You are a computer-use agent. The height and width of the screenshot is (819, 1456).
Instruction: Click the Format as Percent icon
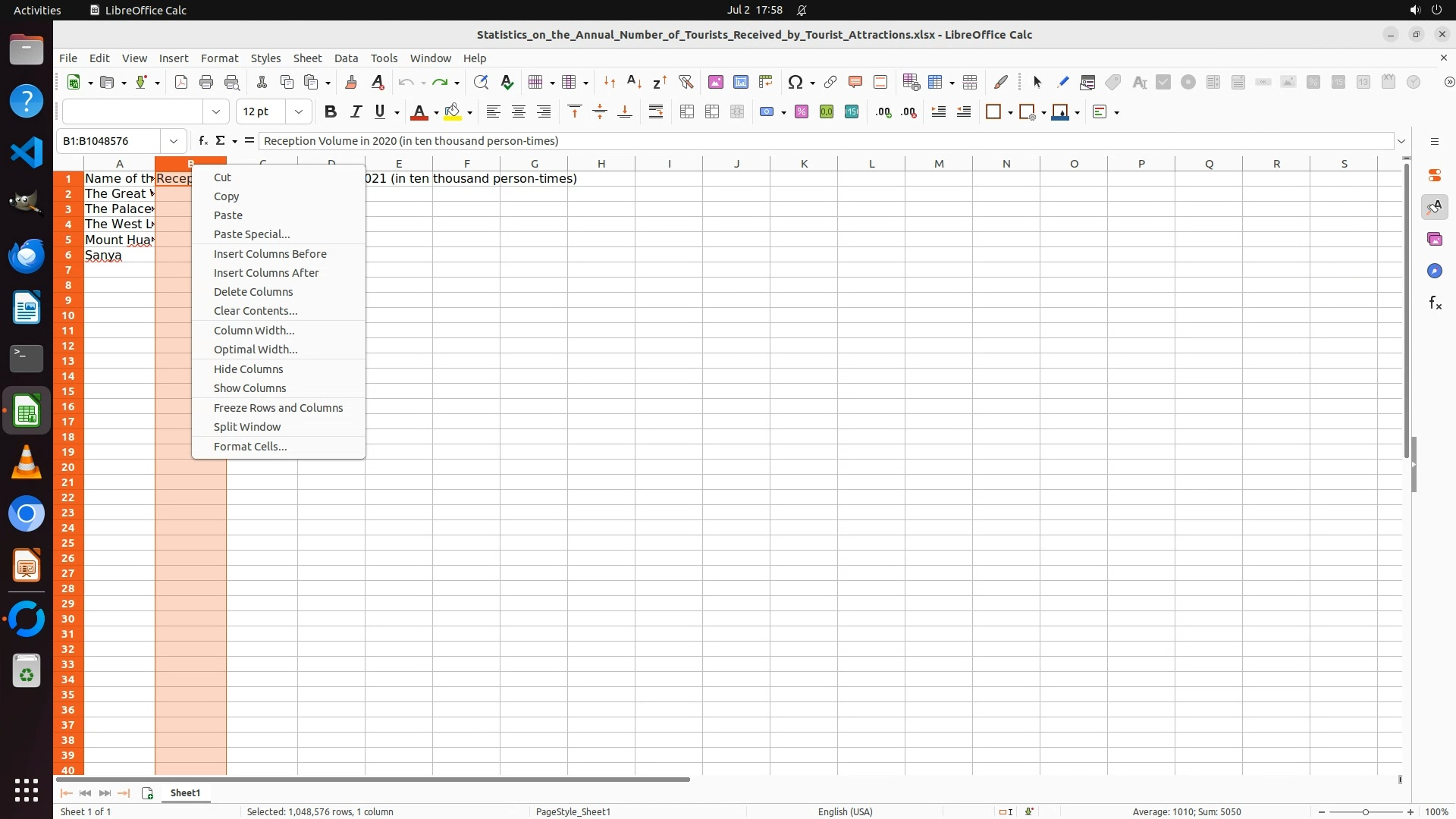click(802, 112)
